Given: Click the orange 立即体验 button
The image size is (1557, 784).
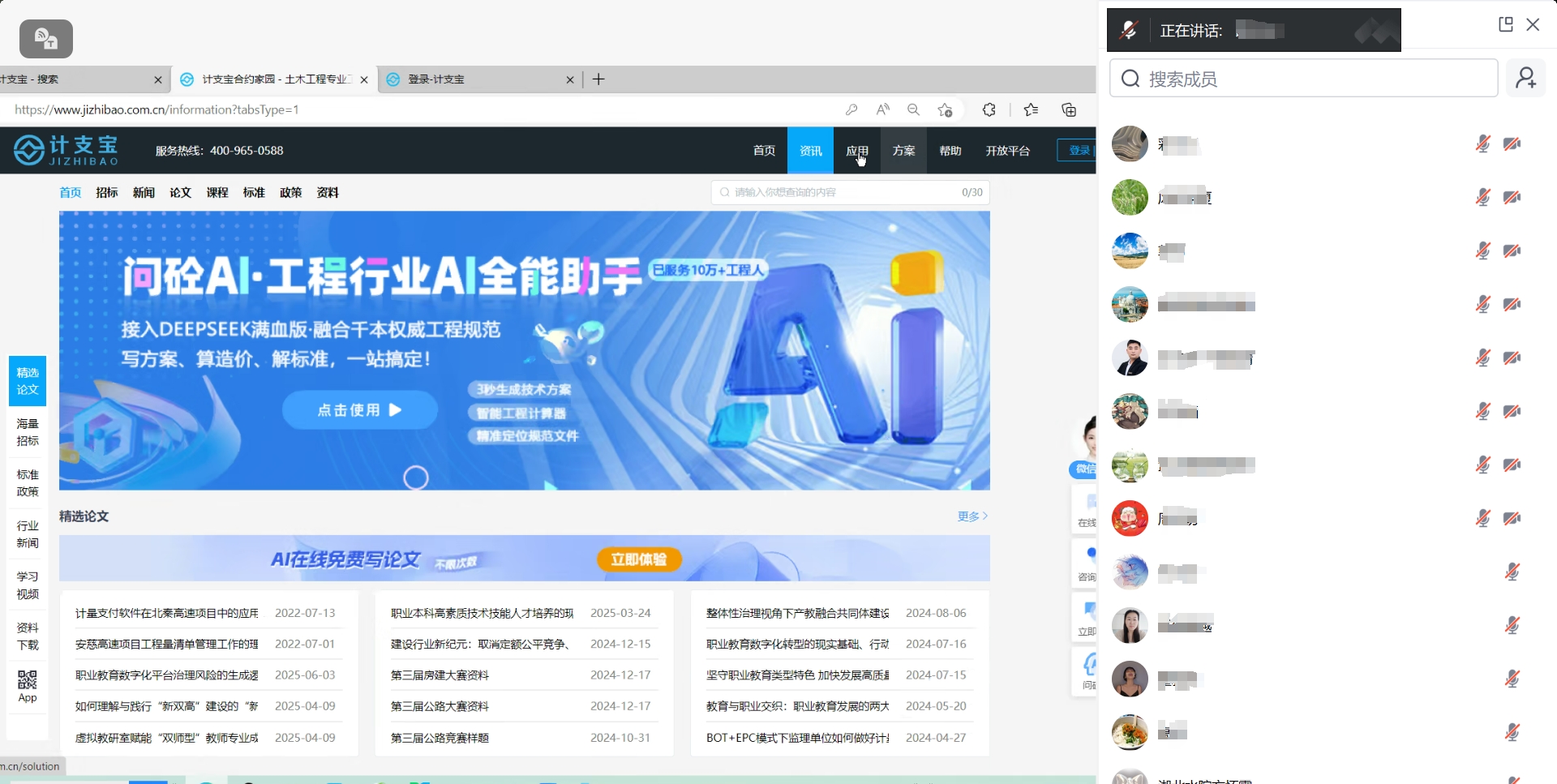Looking at the screenshot, I should coord(639,559).
